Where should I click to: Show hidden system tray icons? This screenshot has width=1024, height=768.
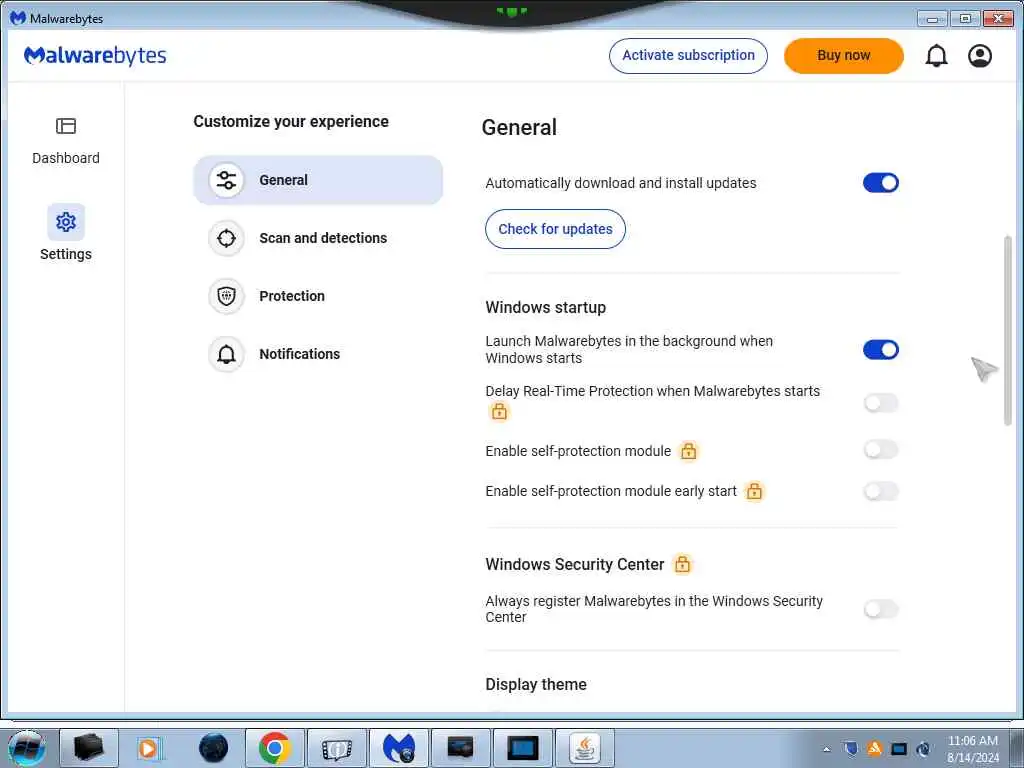point(826,749)
